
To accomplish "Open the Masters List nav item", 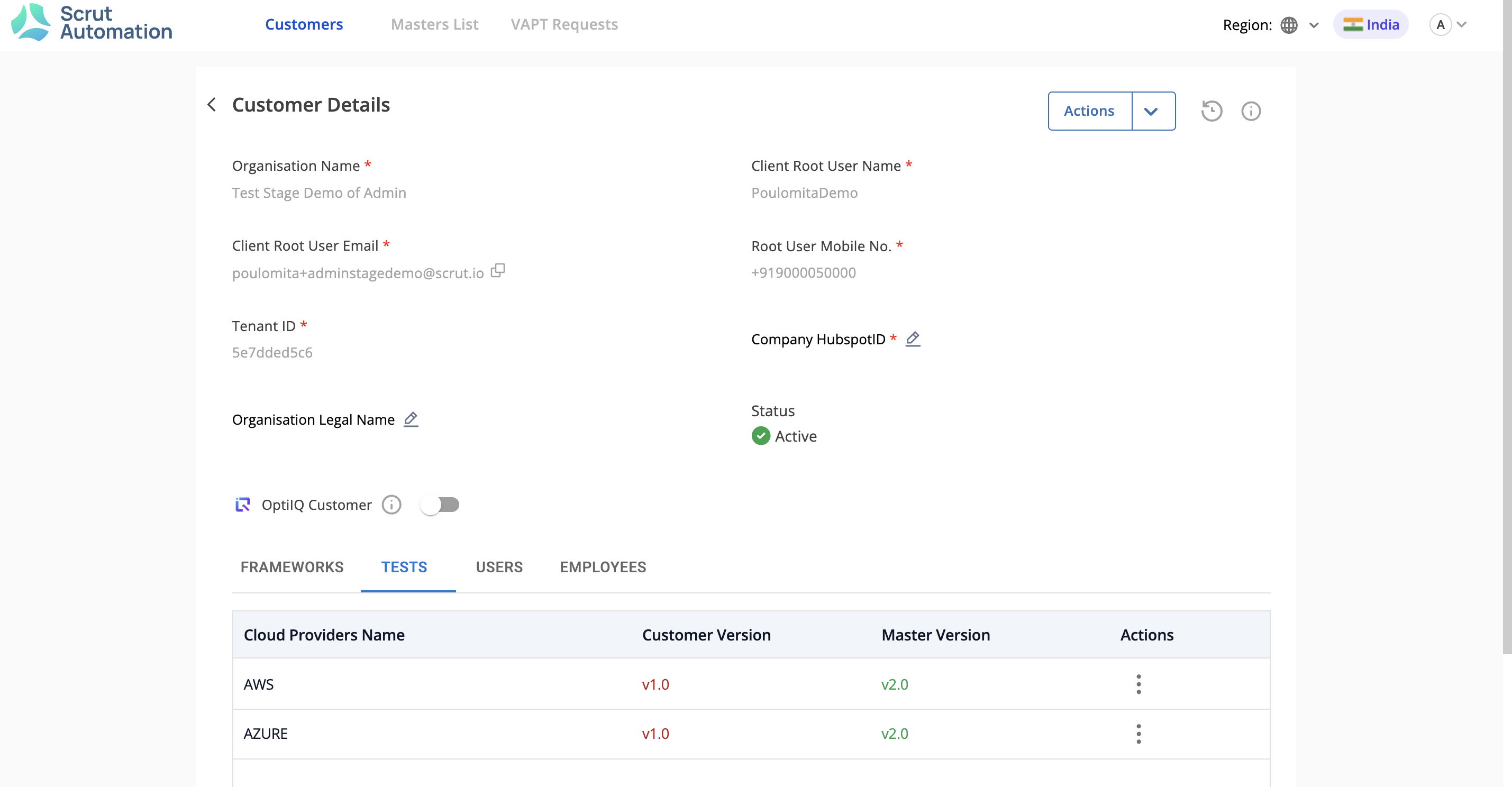I will coord(434,24).
